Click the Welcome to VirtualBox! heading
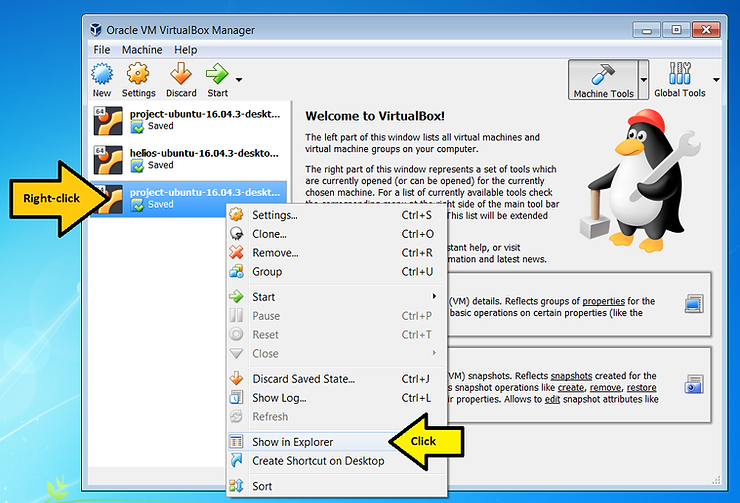 tap(375, 116)
